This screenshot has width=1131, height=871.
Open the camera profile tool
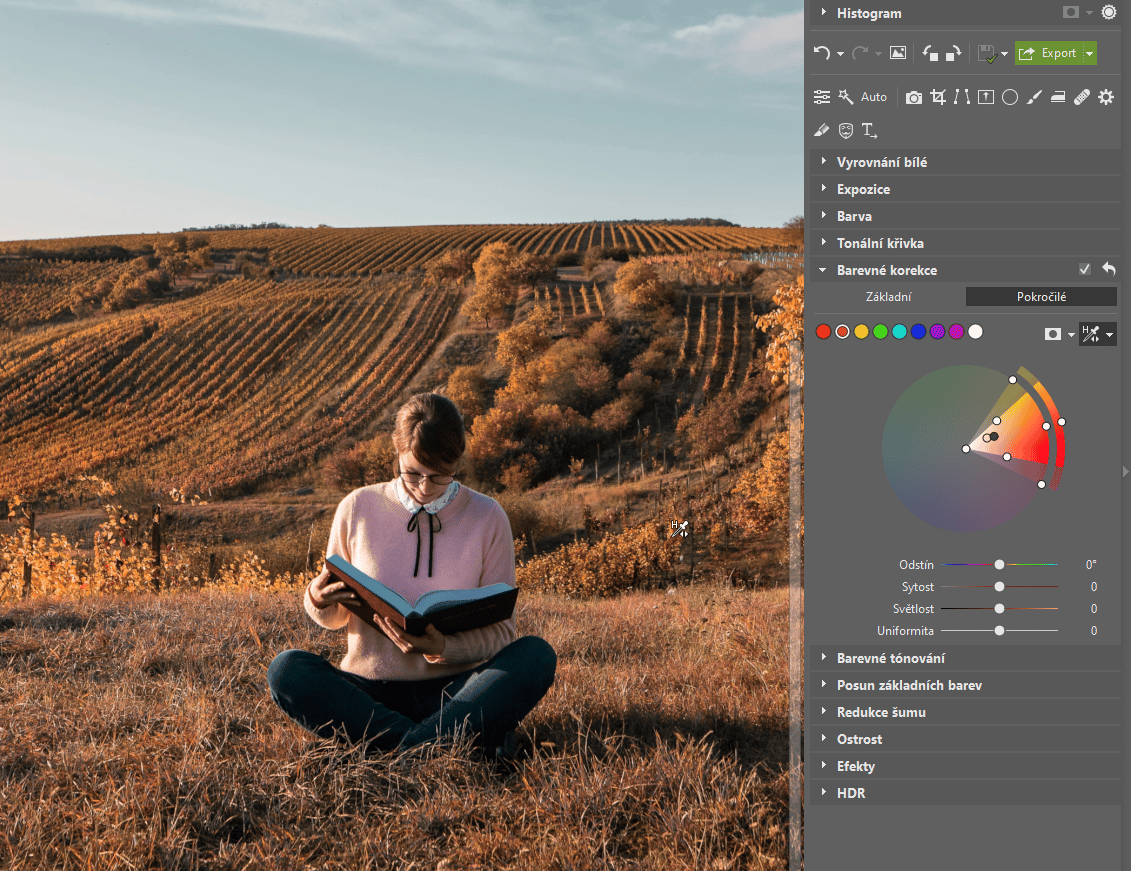tap(913, 97)
